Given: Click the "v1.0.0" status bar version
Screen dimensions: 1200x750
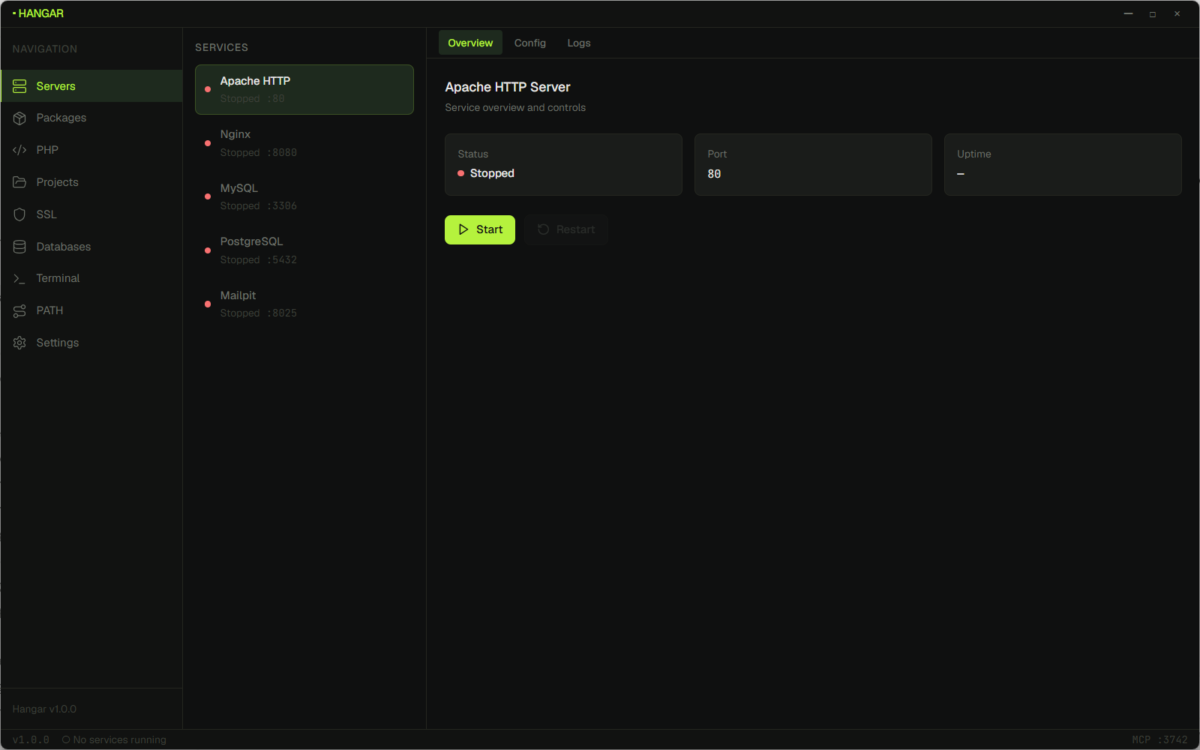Looking at the screenshot, I should tap(31, 740).
